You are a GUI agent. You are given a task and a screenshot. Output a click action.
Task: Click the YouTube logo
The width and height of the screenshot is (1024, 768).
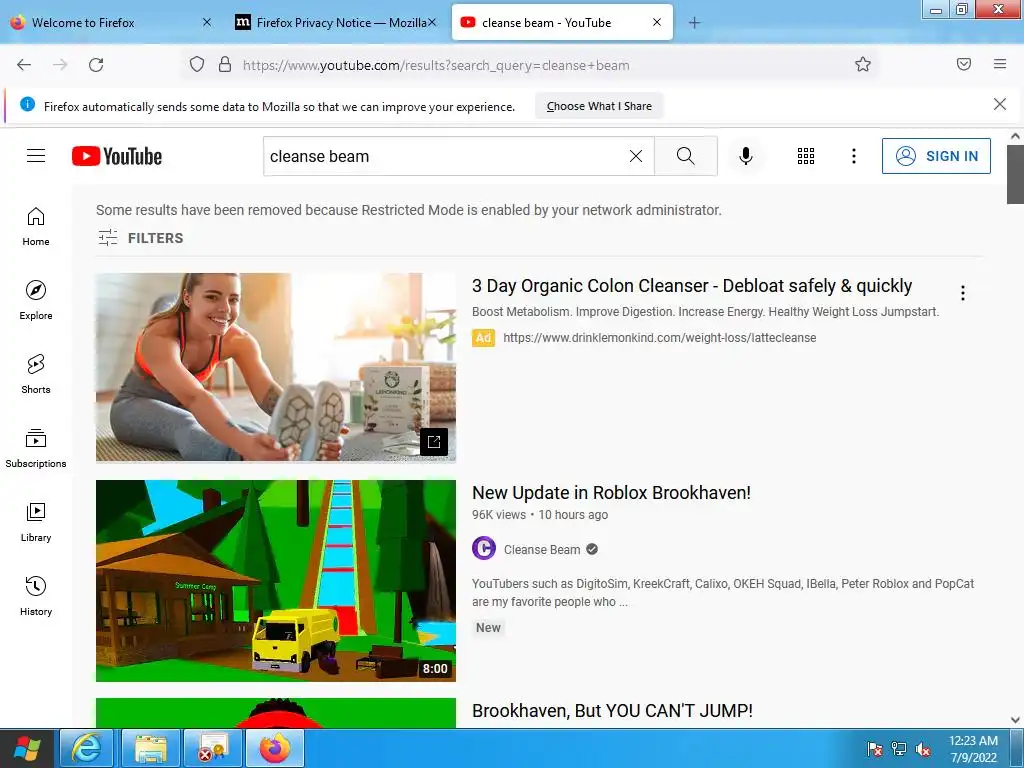(x=117, y=156)
